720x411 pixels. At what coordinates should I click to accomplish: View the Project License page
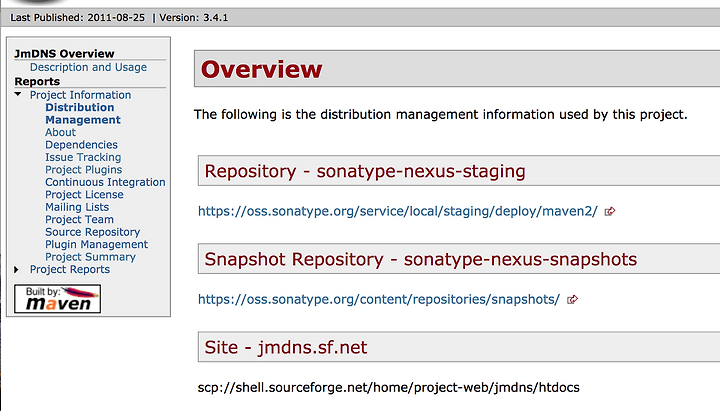84,194
